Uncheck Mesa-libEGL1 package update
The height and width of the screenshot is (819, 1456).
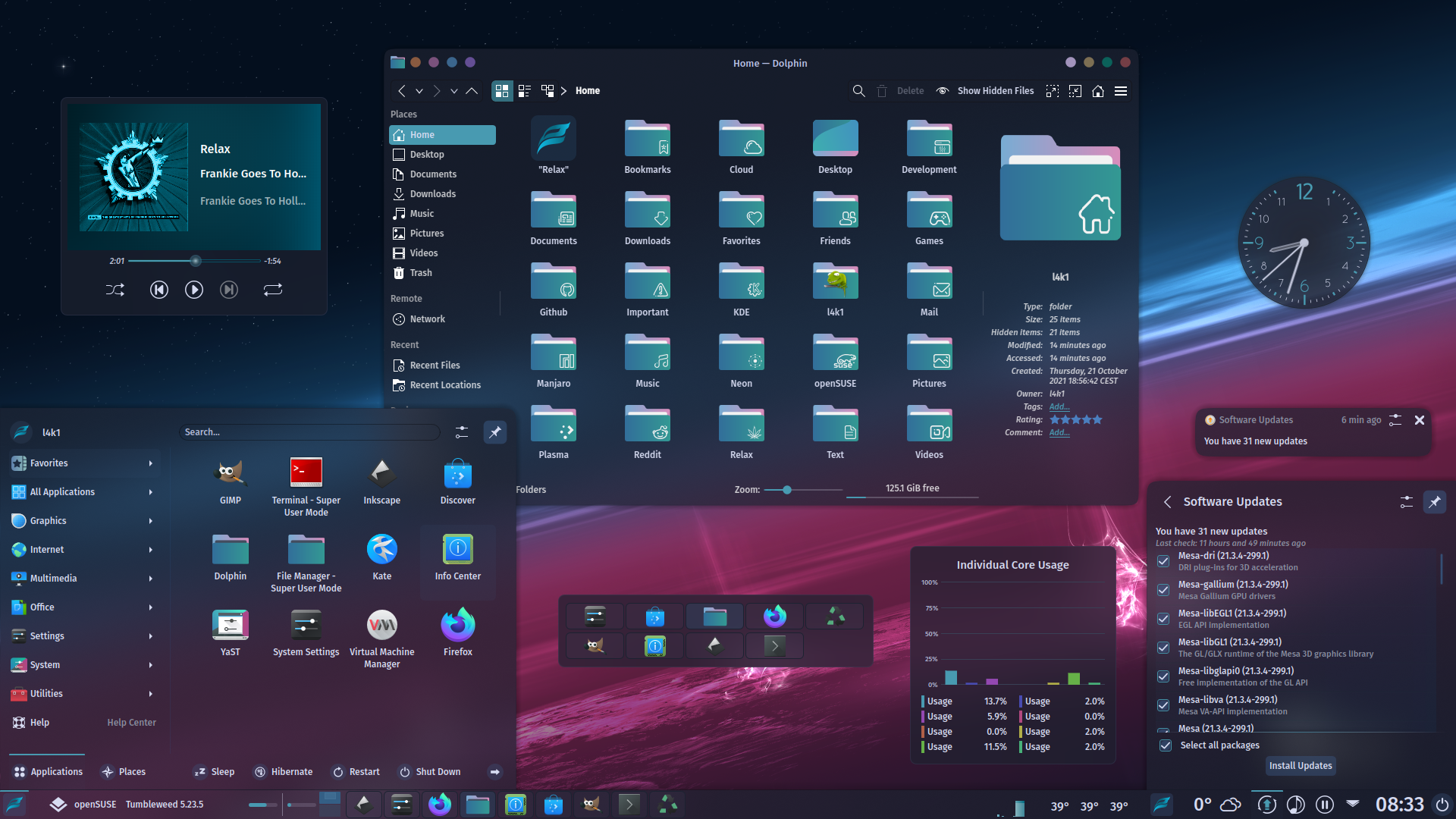[1163, 620]
